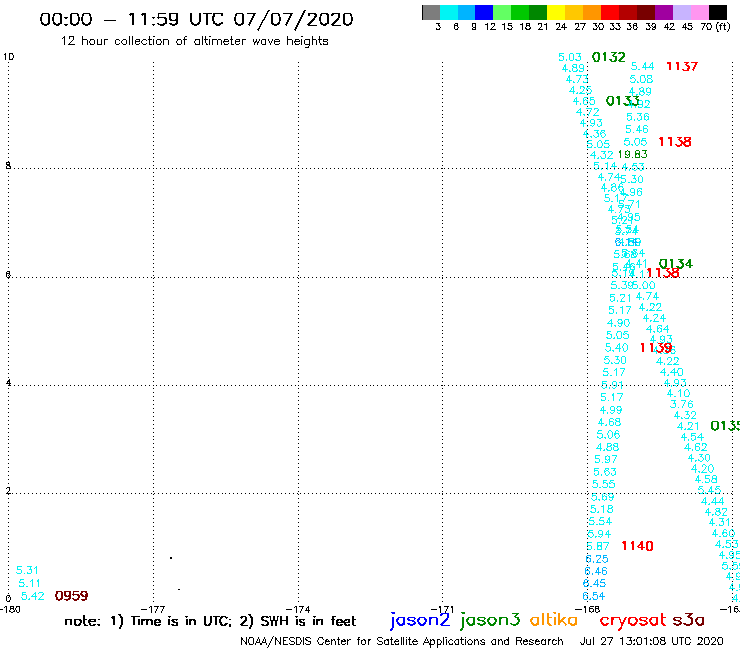
Task: Click the 5.42 reading beside 0959
Action: coord(33,596)
